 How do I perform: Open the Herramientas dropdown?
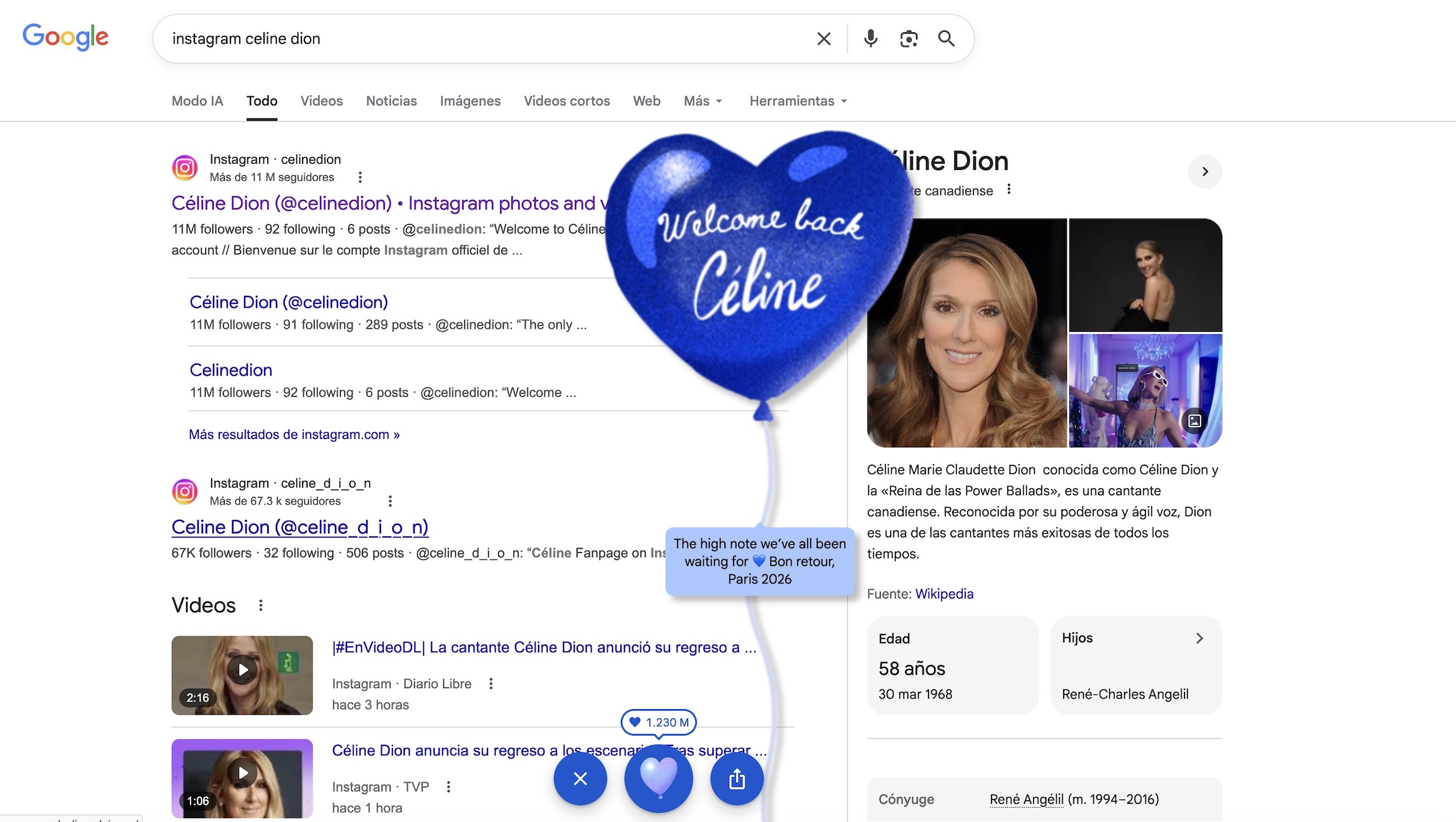click(x=798, y=101)
